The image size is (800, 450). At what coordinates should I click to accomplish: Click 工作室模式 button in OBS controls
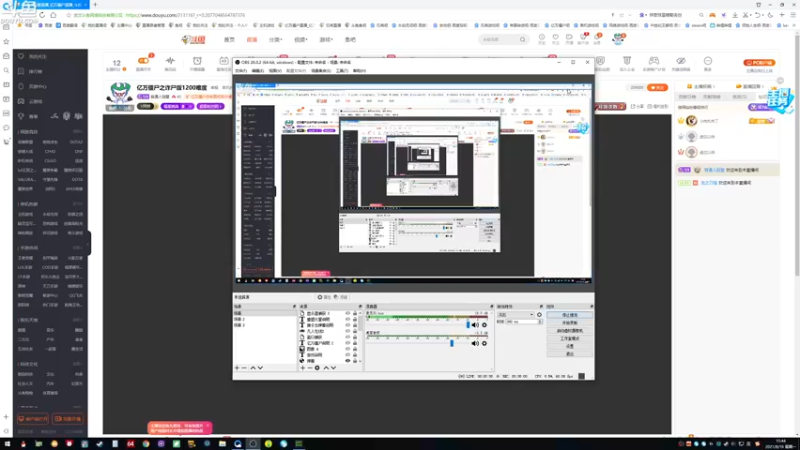(x=569, y=338)
